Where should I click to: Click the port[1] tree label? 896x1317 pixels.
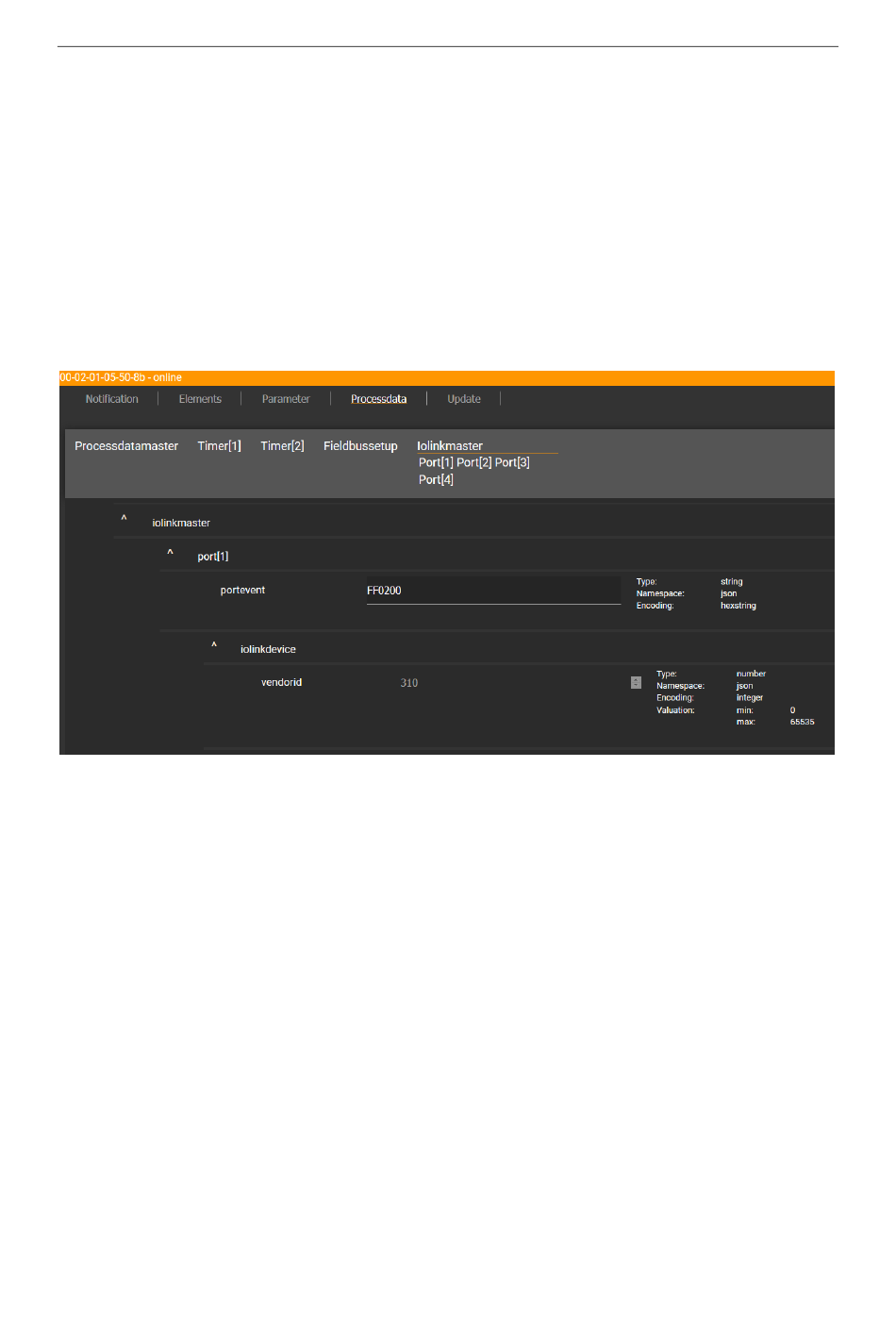[x=213, y=557]
